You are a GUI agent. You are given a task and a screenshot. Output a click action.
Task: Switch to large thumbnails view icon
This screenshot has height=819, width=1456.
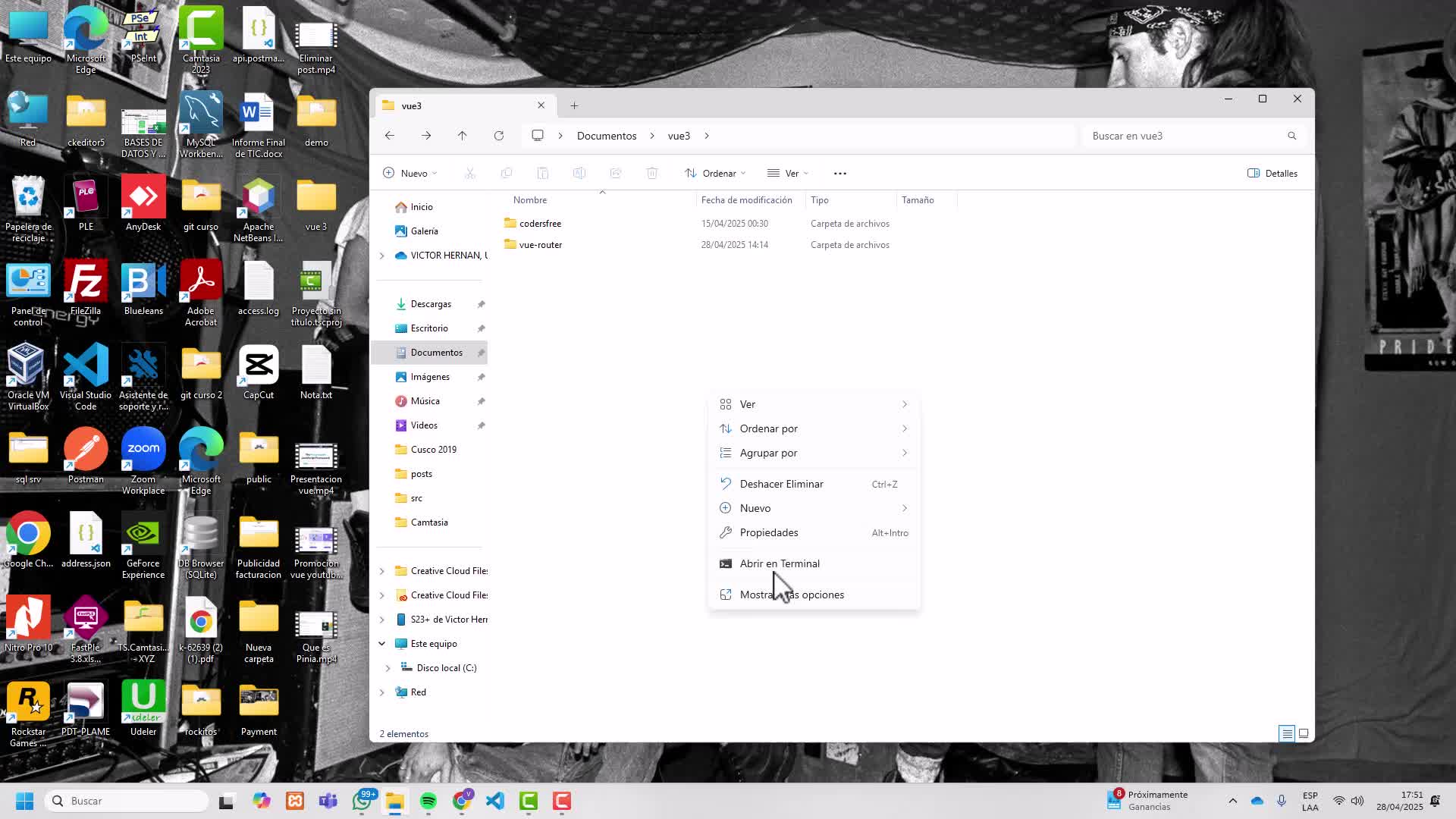coord(1304,733)
